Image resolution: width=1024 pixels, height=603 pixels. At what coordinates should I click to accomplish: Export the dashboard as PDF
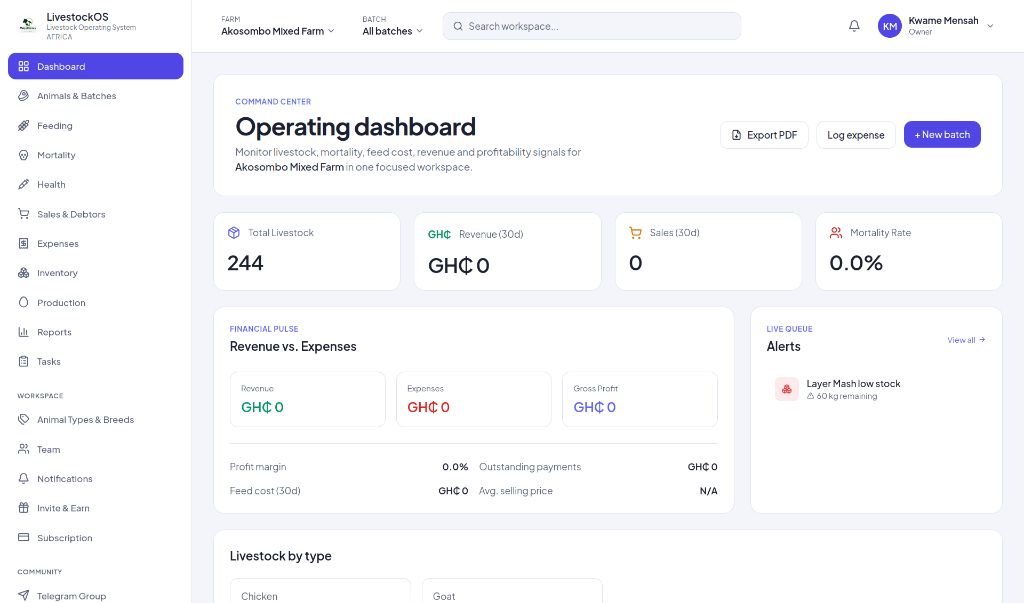pyautogui.click(x=764, y=135)
